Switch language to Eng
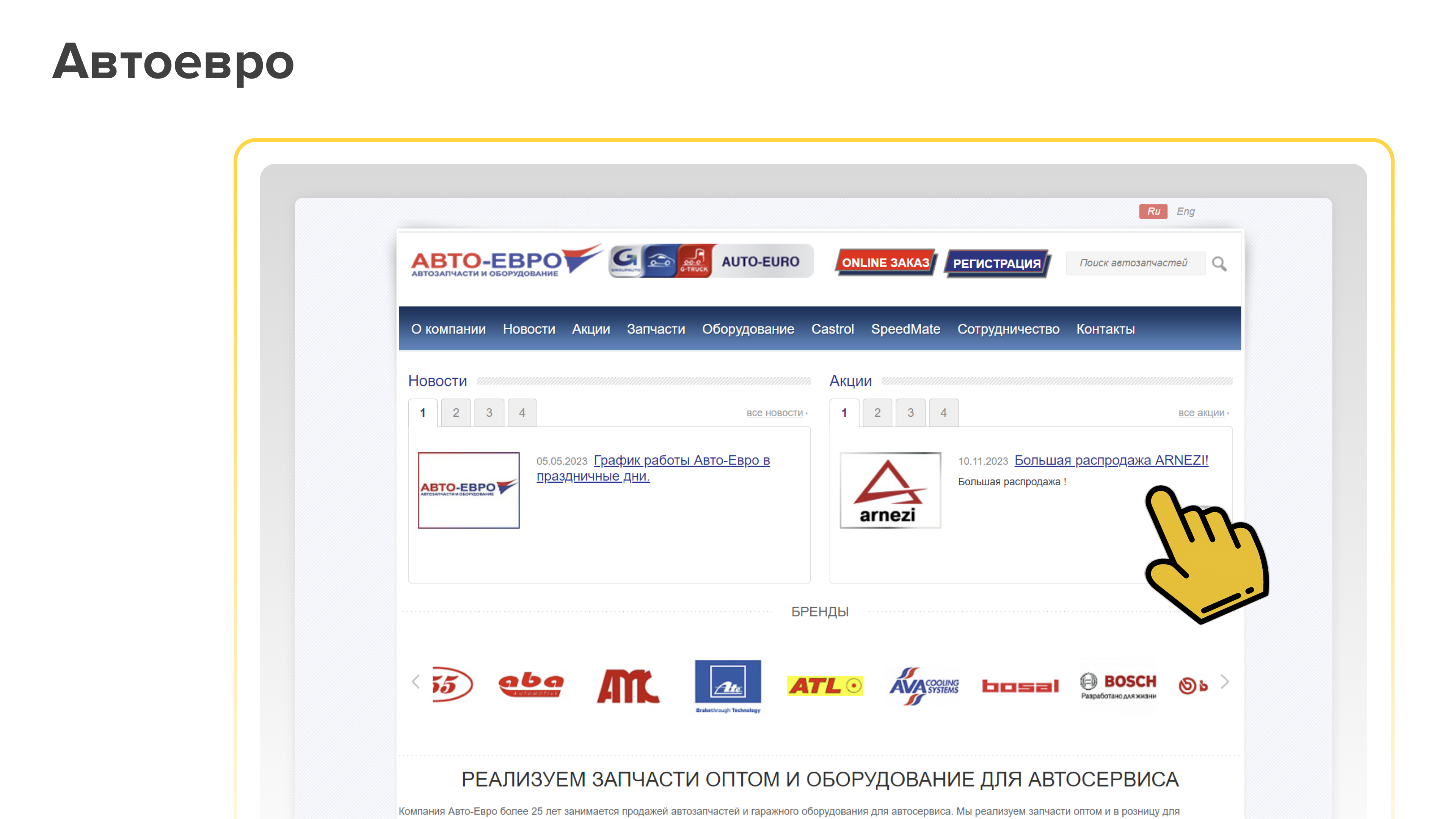 (1185, 212)
